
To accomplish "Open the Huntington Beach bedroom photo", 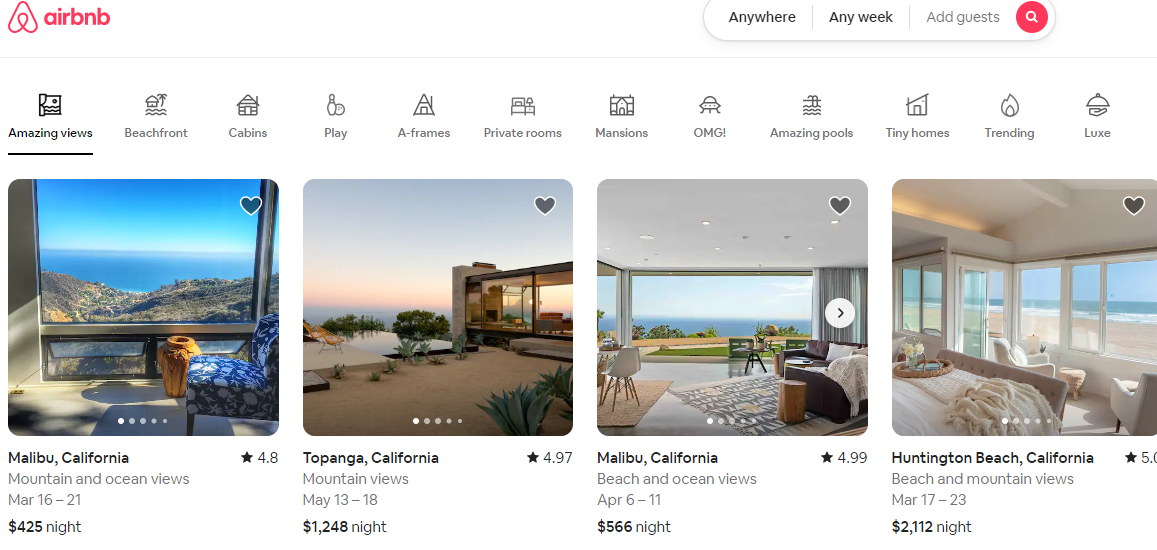I will click(x=1024, y=307).
